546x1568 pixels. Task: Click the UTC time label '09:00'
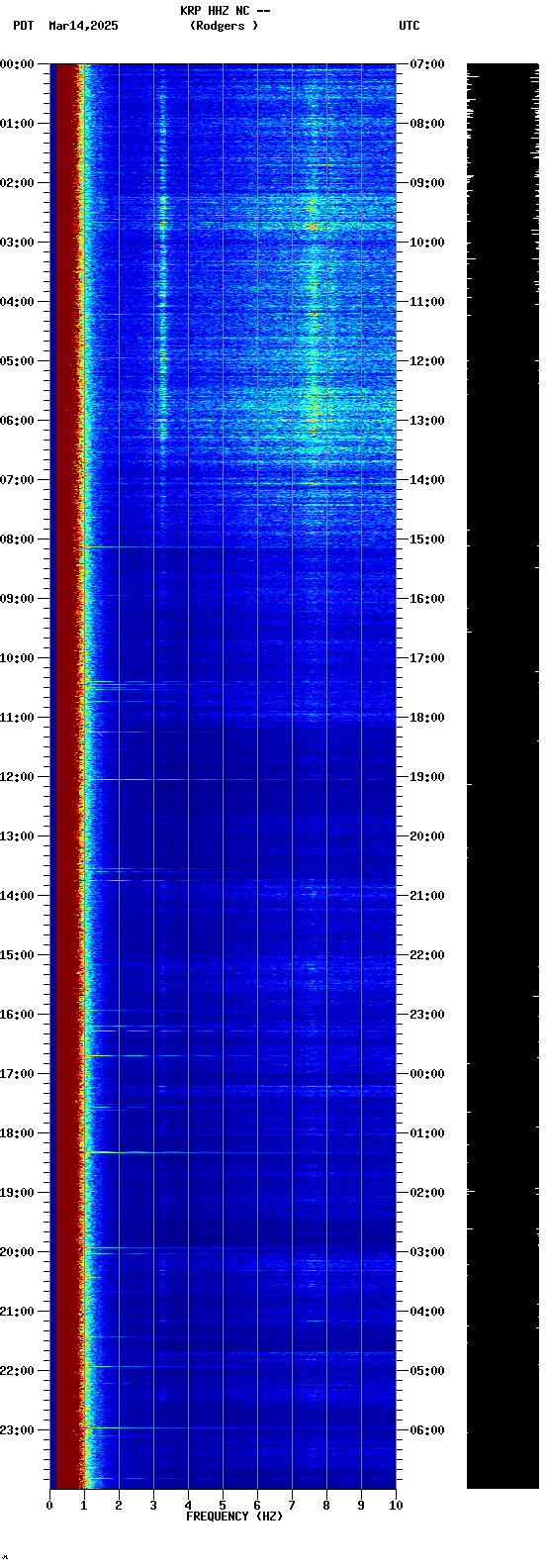pyautogui.click(x=427, y=183)
